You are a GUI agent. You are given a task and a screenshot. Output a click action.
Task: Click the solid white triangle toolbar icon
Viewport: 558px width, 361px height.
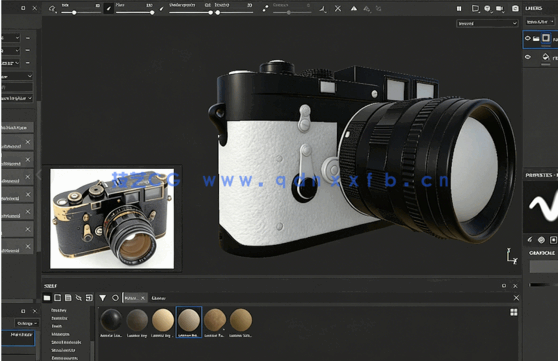tap(354, 8)
